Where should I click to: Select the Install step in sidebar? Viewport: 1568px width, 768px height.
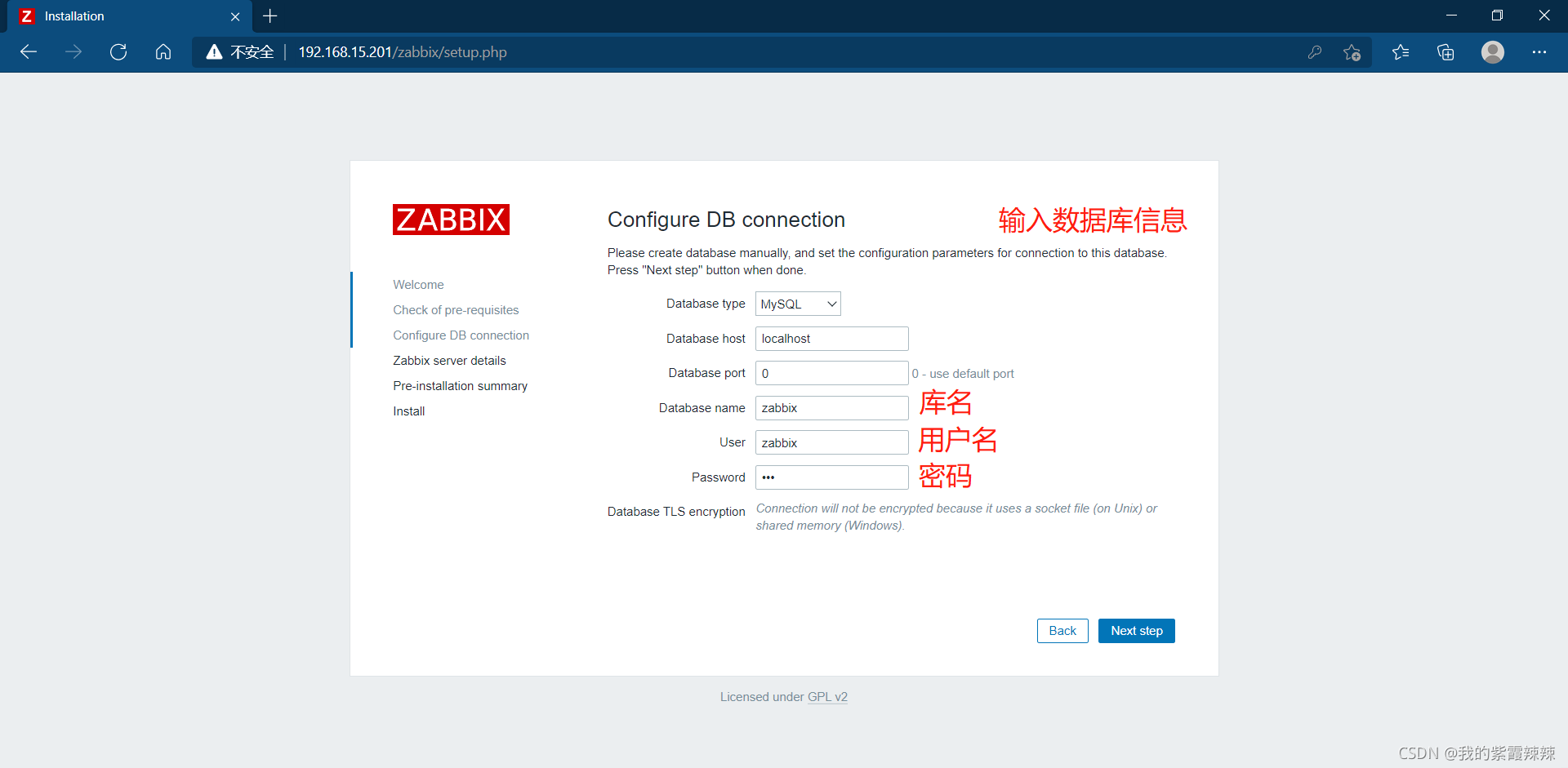[x=408, y=411]
